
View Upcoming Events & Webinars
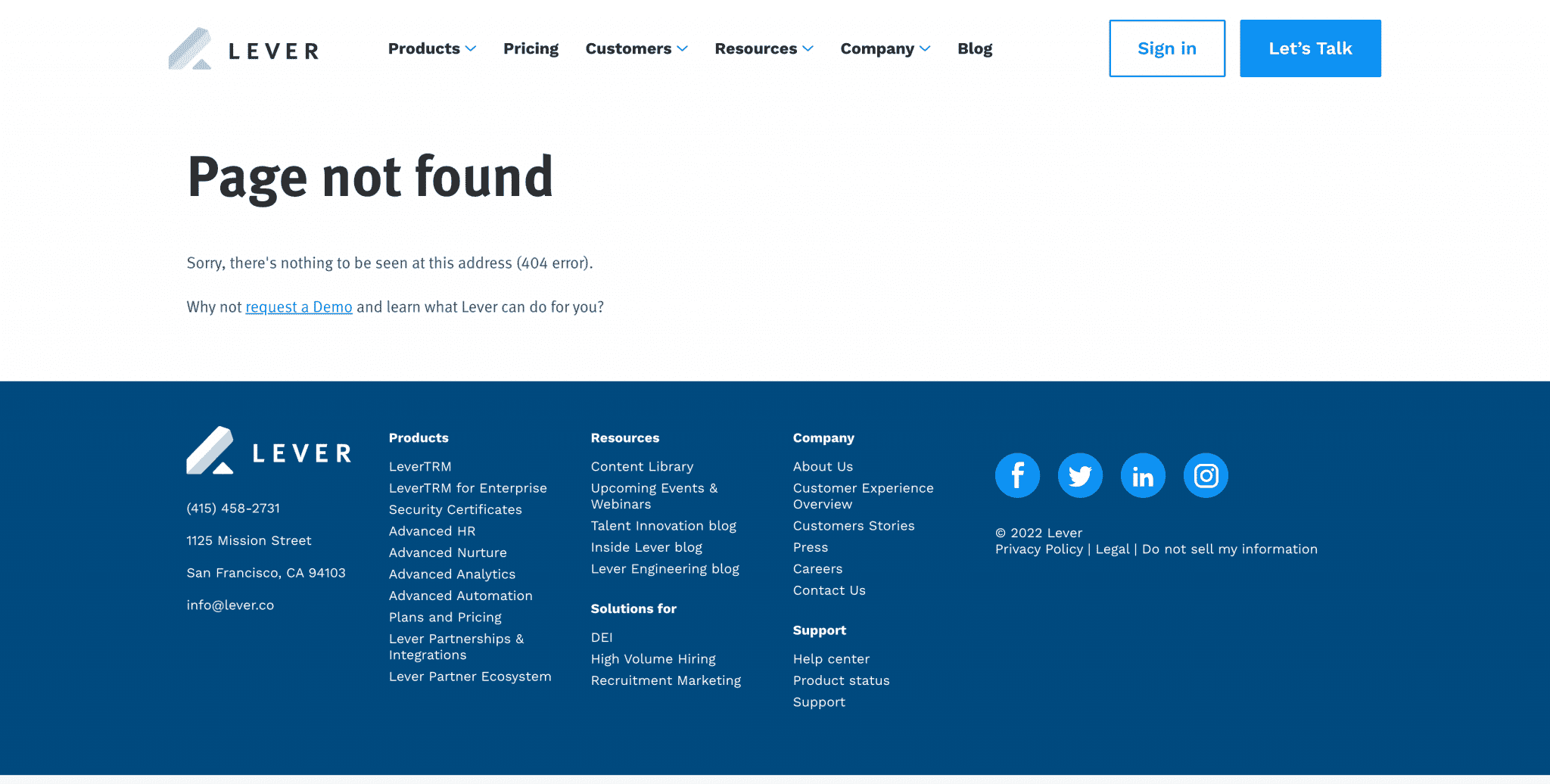click(x=654, y=496)
